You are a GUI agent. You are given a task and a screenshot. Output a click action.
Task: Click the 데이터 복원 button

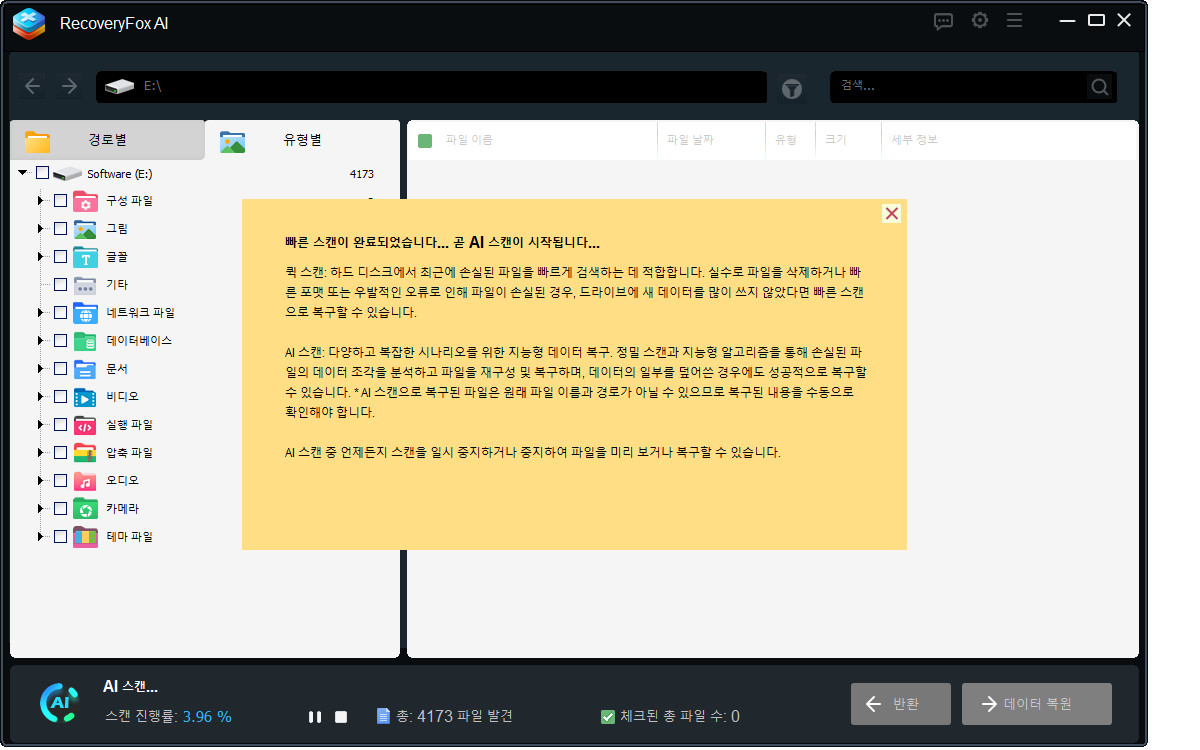(1037, 703)
